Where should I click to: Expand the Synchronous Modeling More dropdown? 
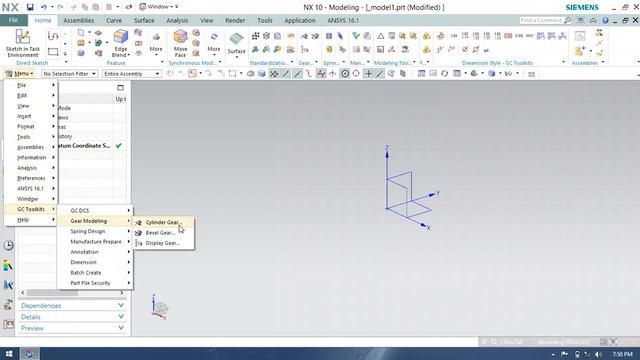214,43
